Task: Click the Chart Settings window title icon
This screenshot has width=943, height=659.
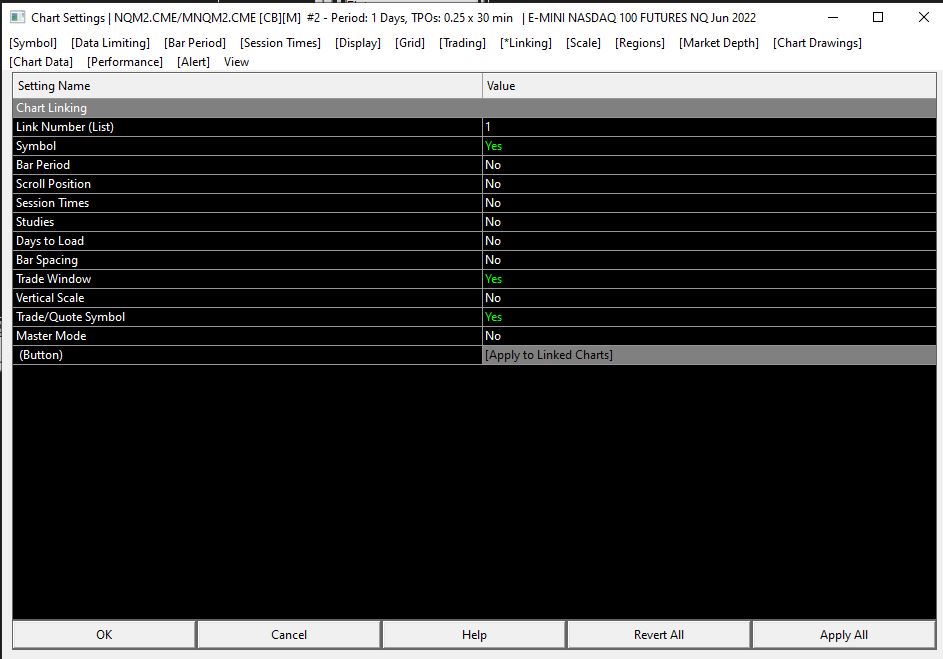Action: tap(17, 17)
